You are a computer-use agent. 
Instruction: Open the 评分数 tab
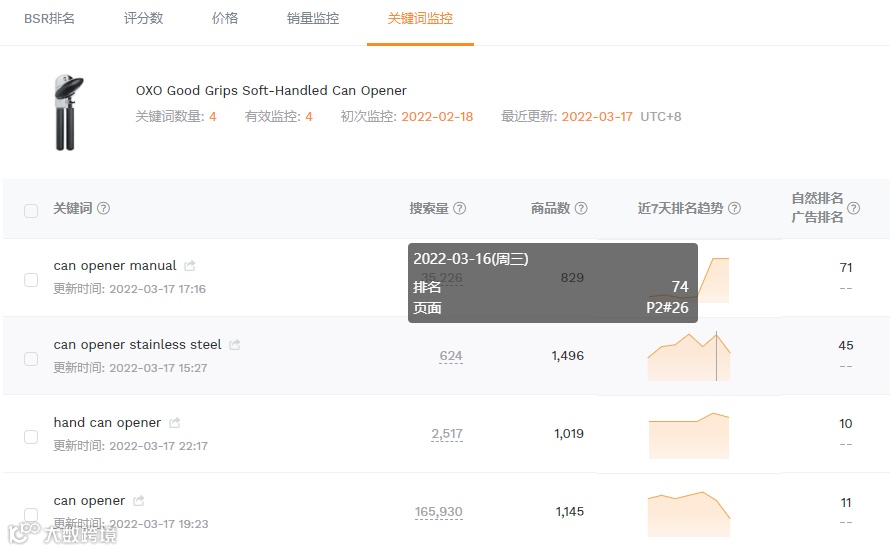[144, 18]
